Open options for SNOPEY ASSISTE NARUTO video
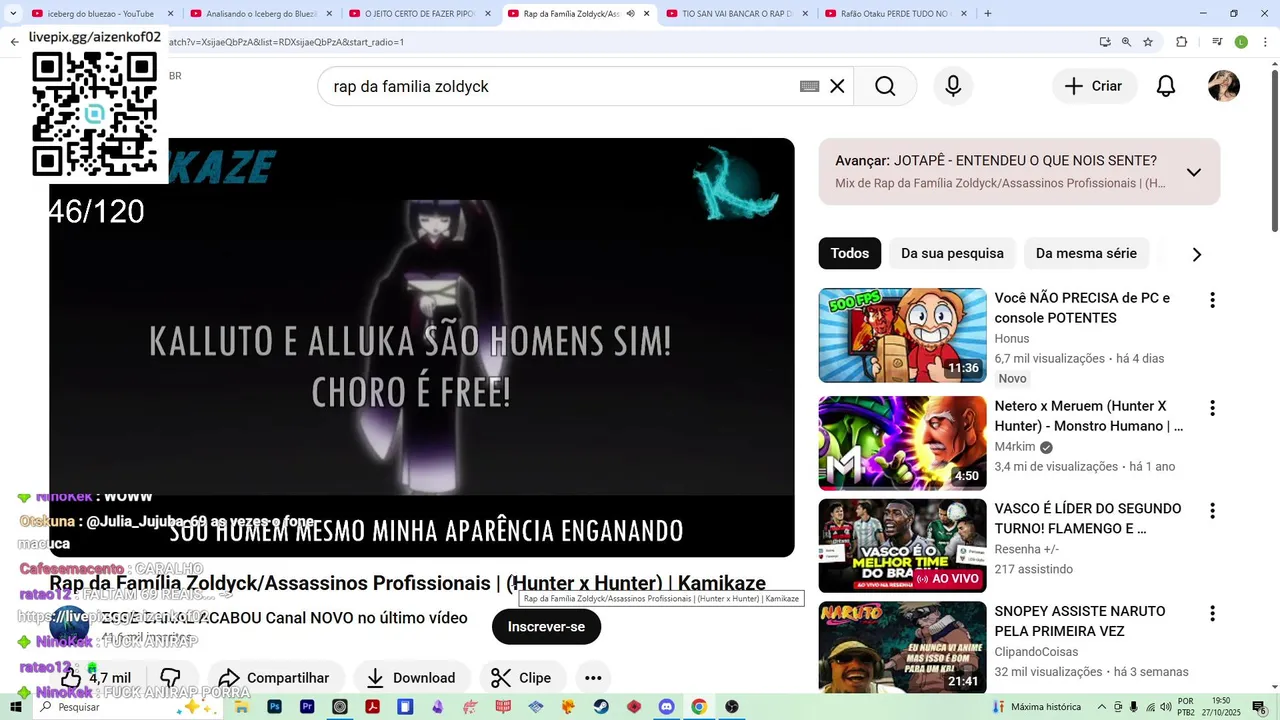Screen dimensions: 1280x720 (x=1212, y=613)
